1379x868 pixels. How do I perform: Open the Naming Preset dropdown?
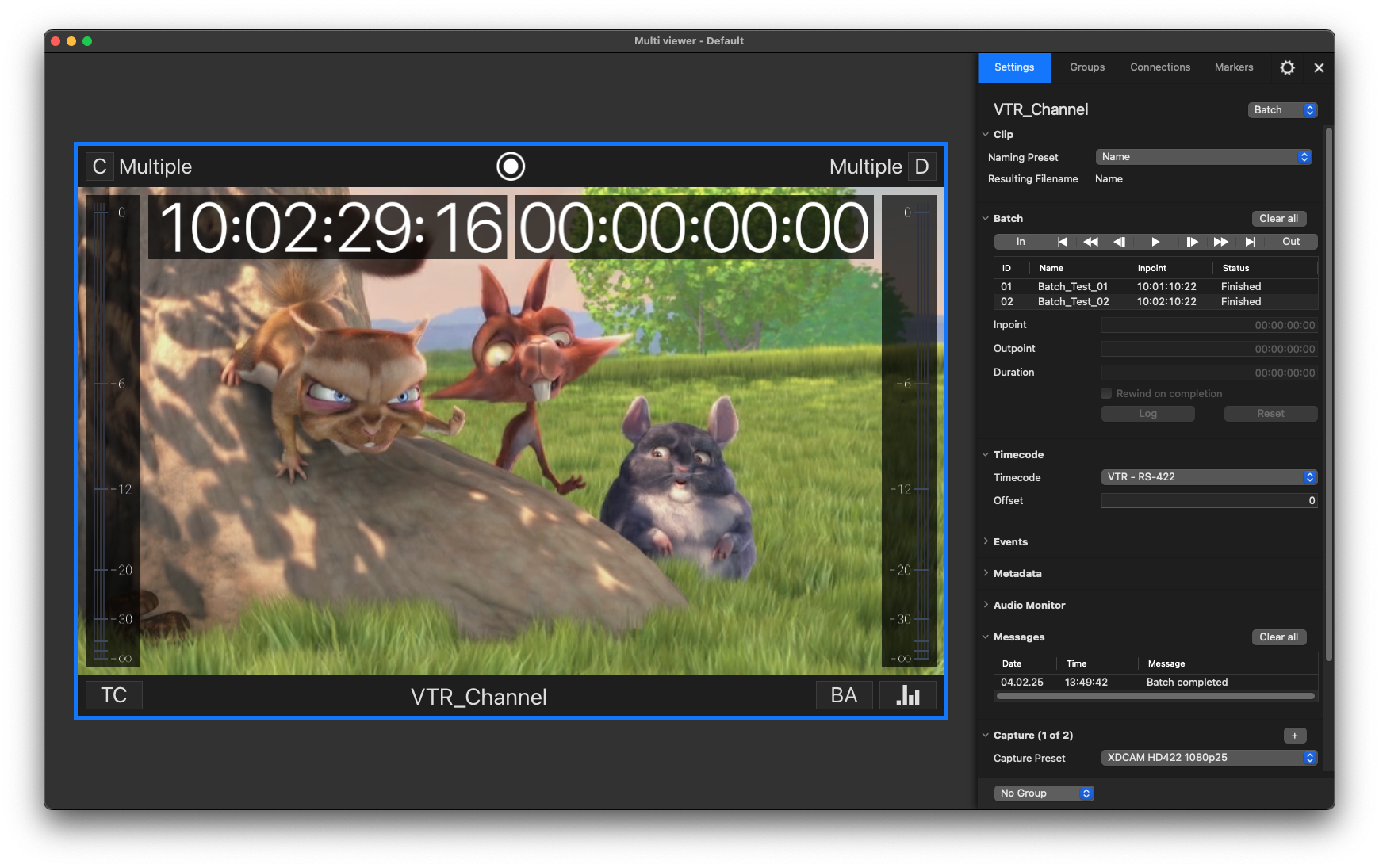click(1204, 157)
